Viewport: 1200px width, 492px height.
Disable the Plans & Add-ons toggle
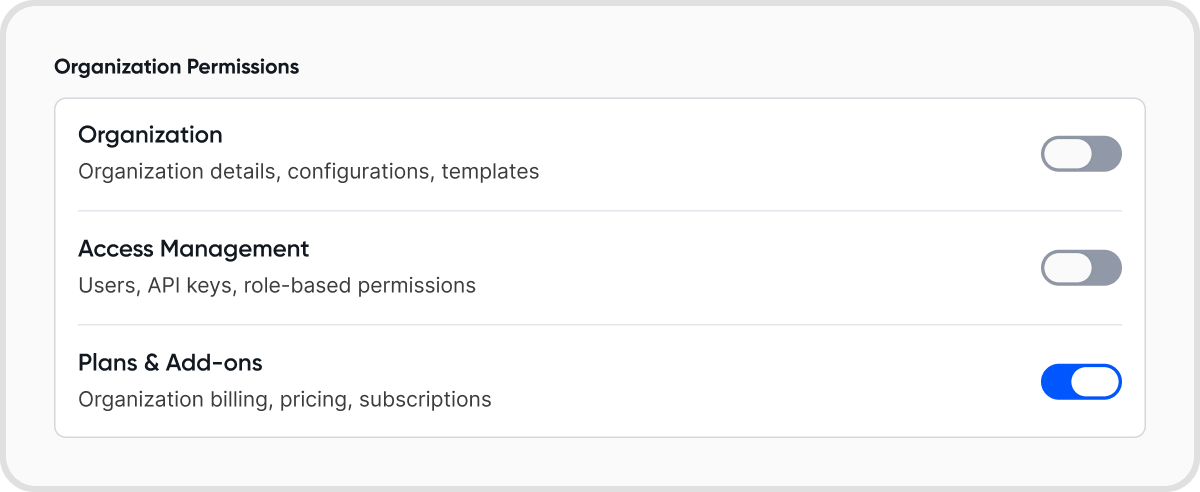pos(1081,382)
